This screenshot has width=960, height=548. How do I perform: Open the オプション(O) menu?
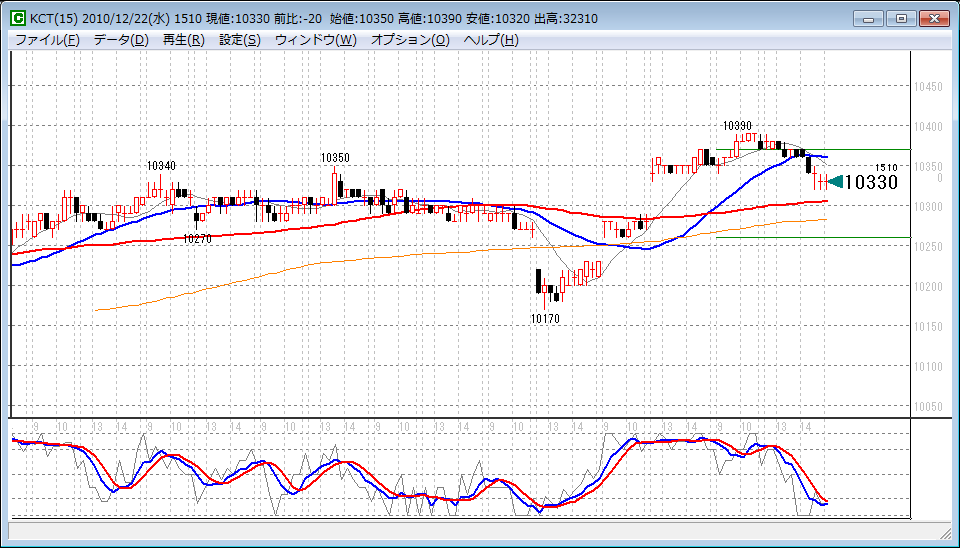pos(410,40)
